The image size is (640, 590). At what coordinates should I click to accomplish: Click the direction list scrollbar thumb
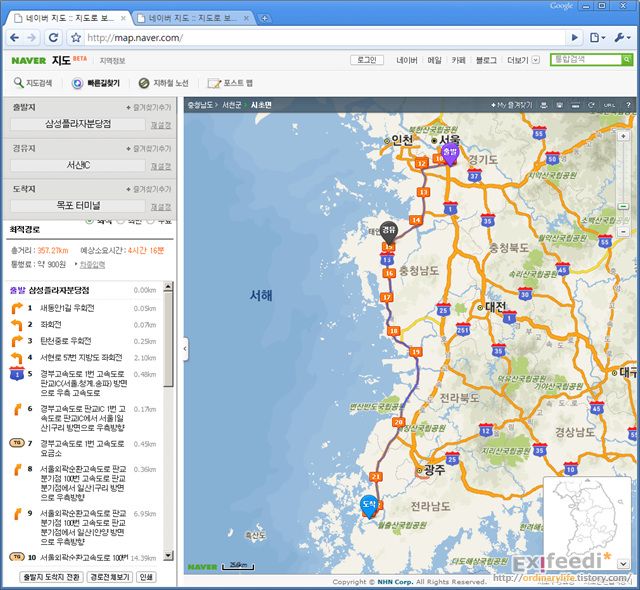[x=169, y=339]
